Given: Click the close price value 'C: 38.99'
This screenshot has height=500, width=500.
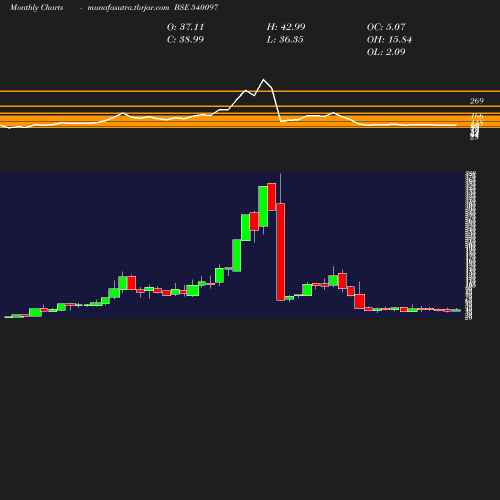Looking at the screenshot, I should (185, 39).
